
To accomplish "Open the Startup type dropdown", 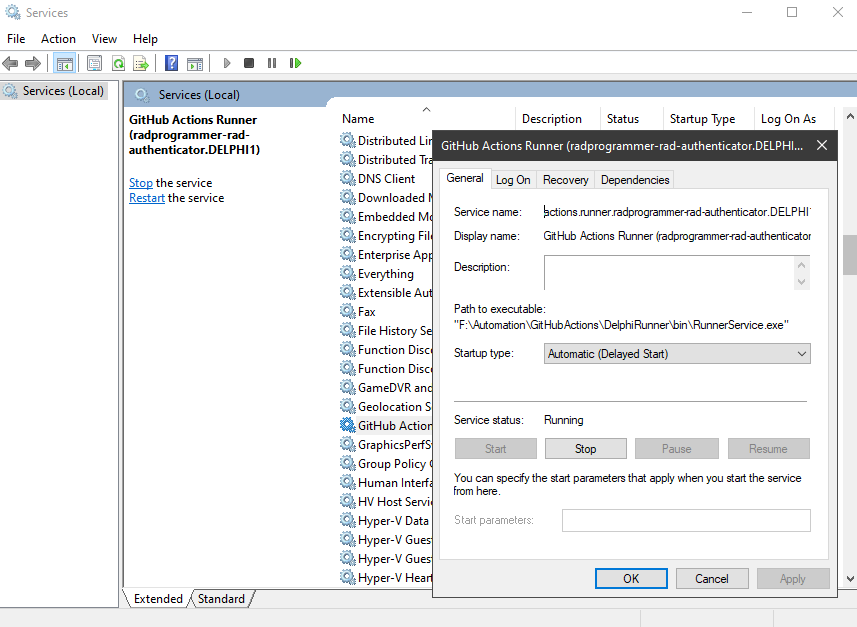I will (x=803, y=354).
